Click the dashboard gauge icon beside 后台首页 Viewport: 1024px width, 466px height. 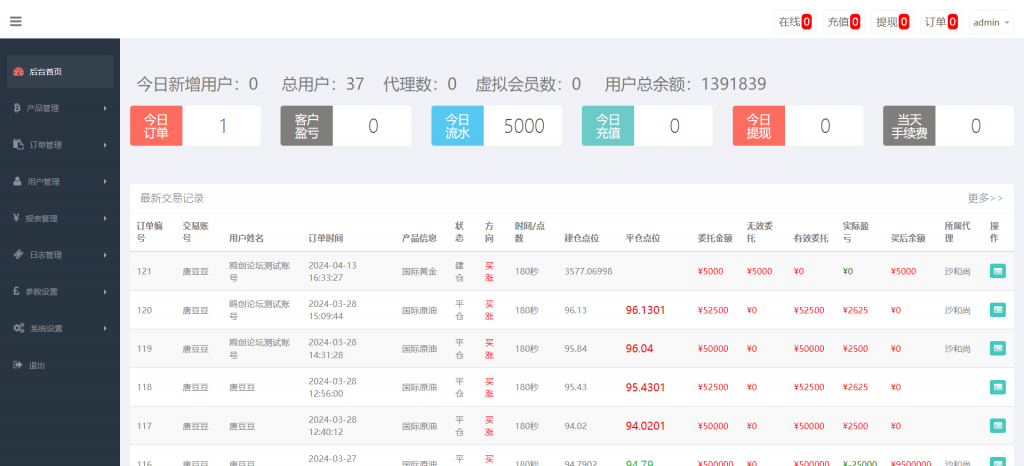19,72
